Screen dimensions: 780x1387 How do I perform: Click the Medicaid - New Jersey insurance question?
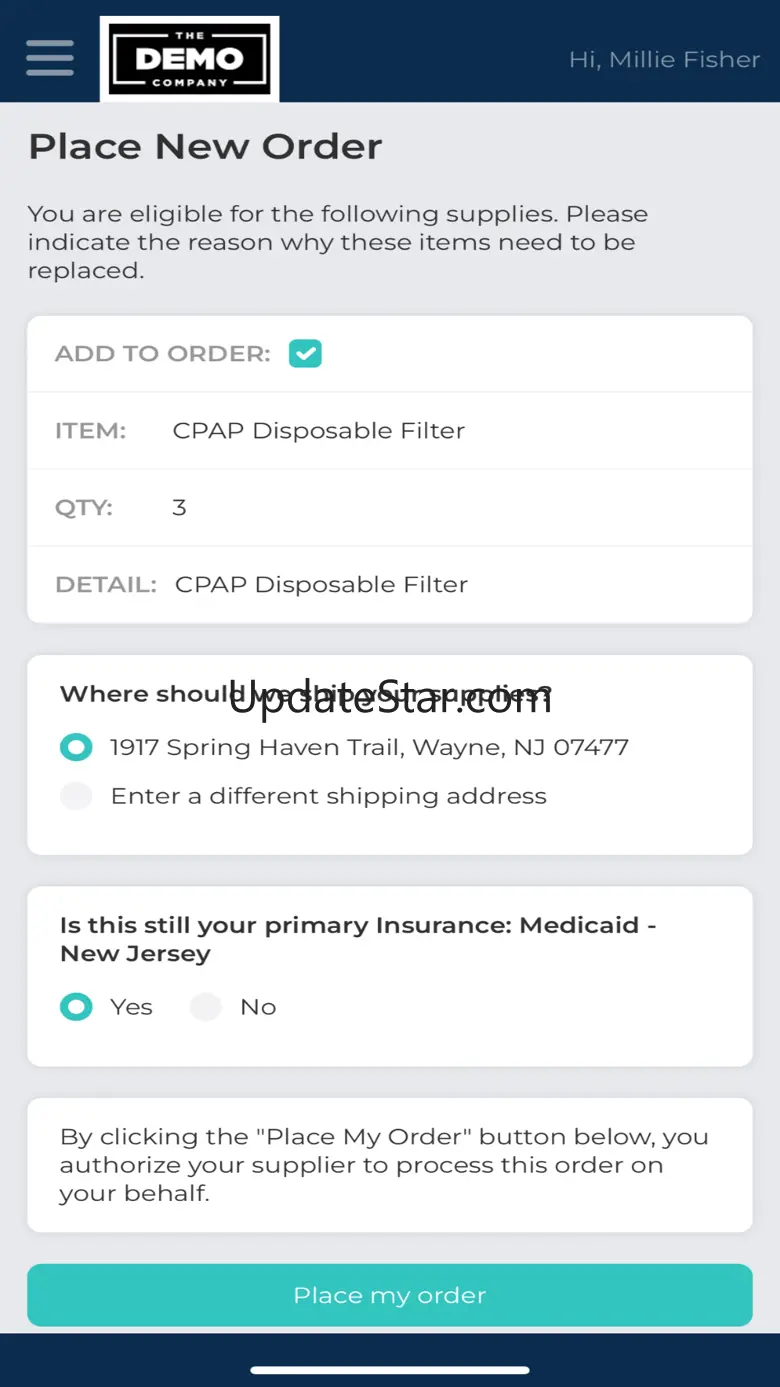(x=357, y=939)
